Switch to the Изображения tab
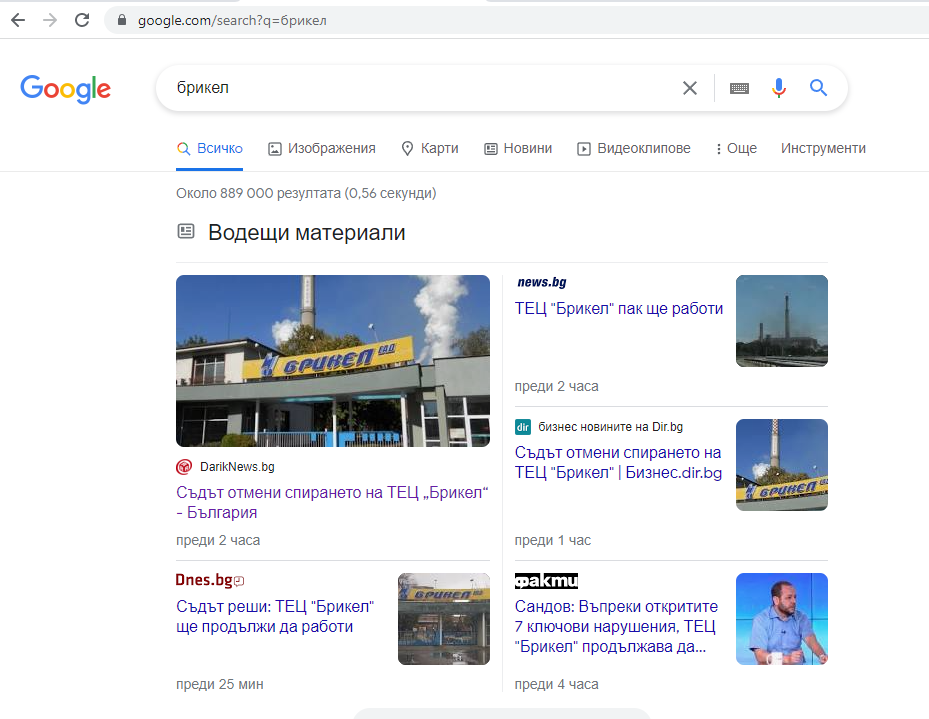 322,148
